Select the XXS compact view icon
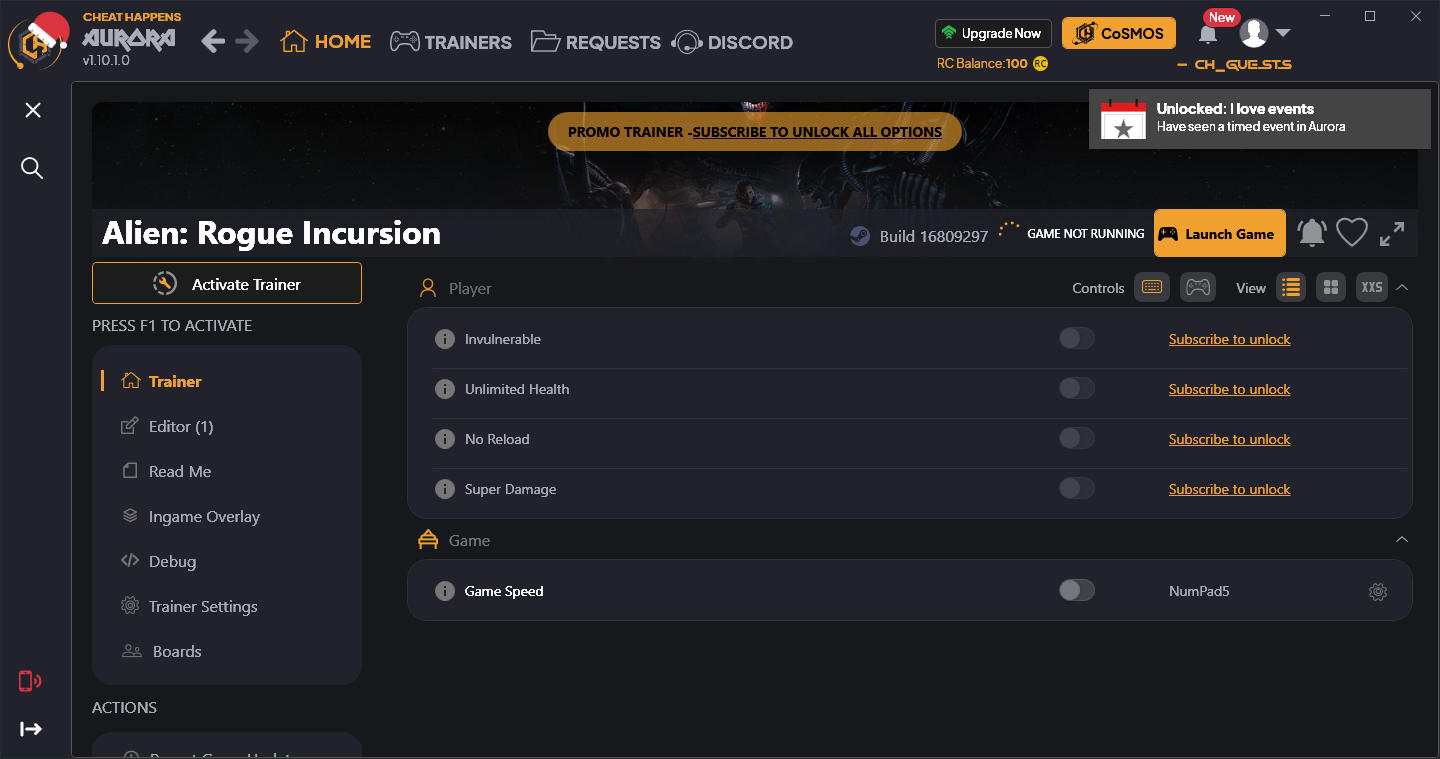Image resolution: width=1440 pixels, height=759 pixels. point(1372,287)
